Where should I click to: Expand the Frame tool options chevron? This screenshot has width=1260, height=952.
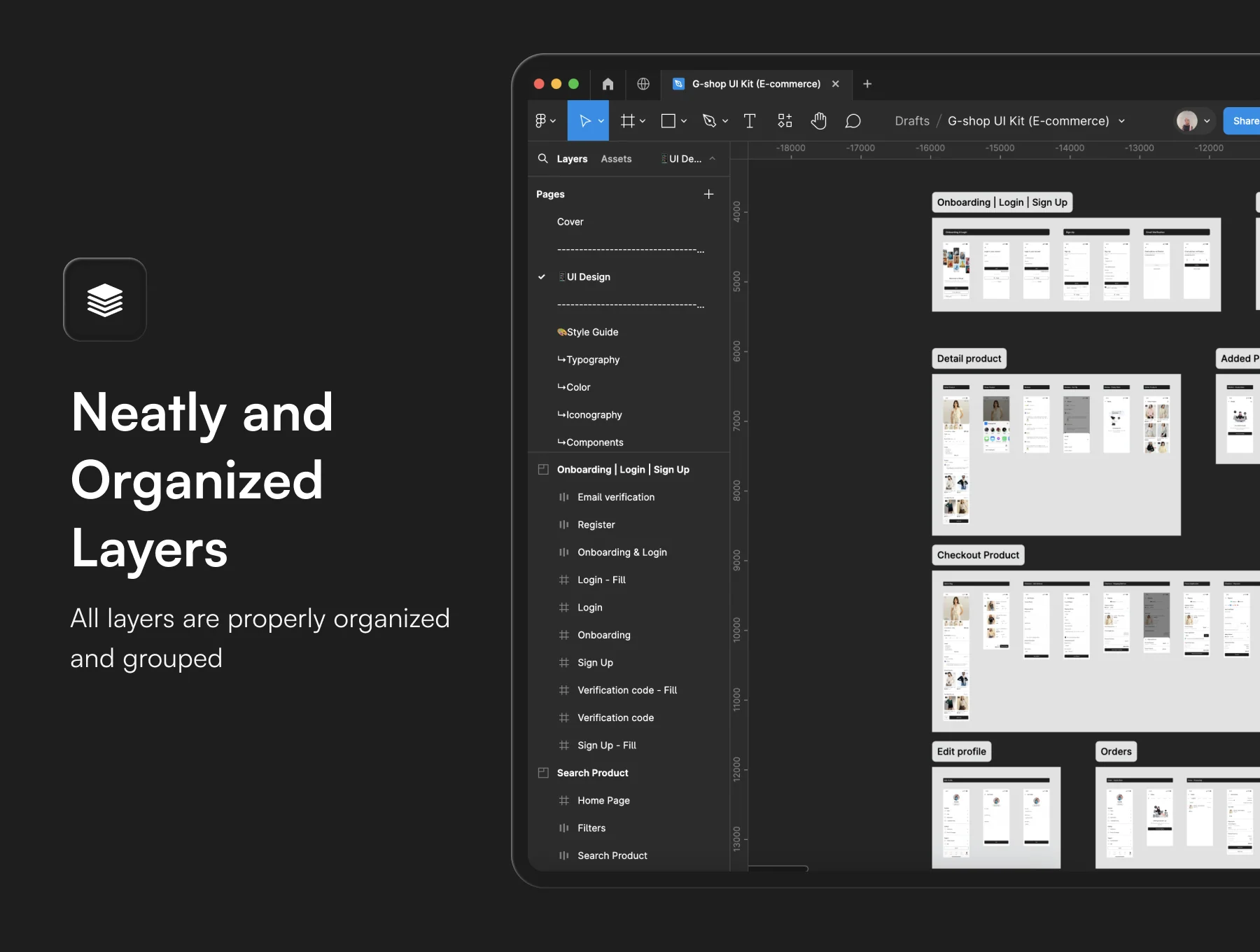(643, 121)
